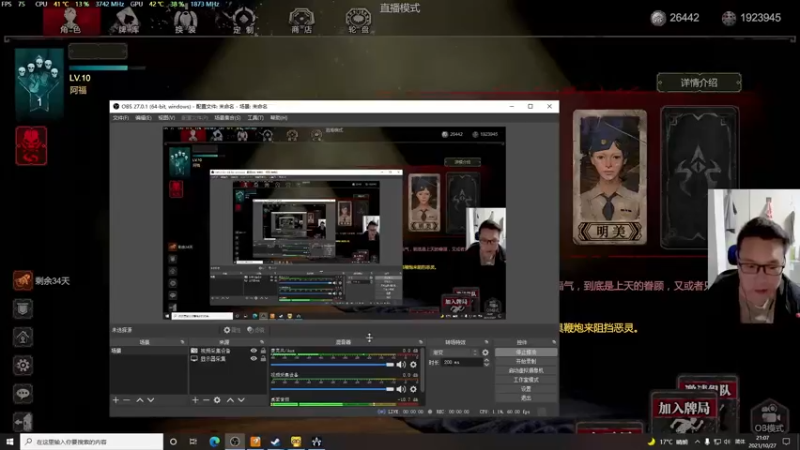Pop out the Sources dock using its header icon
The height and width of the screenshot is (450, 800).
tap(262, 342)
